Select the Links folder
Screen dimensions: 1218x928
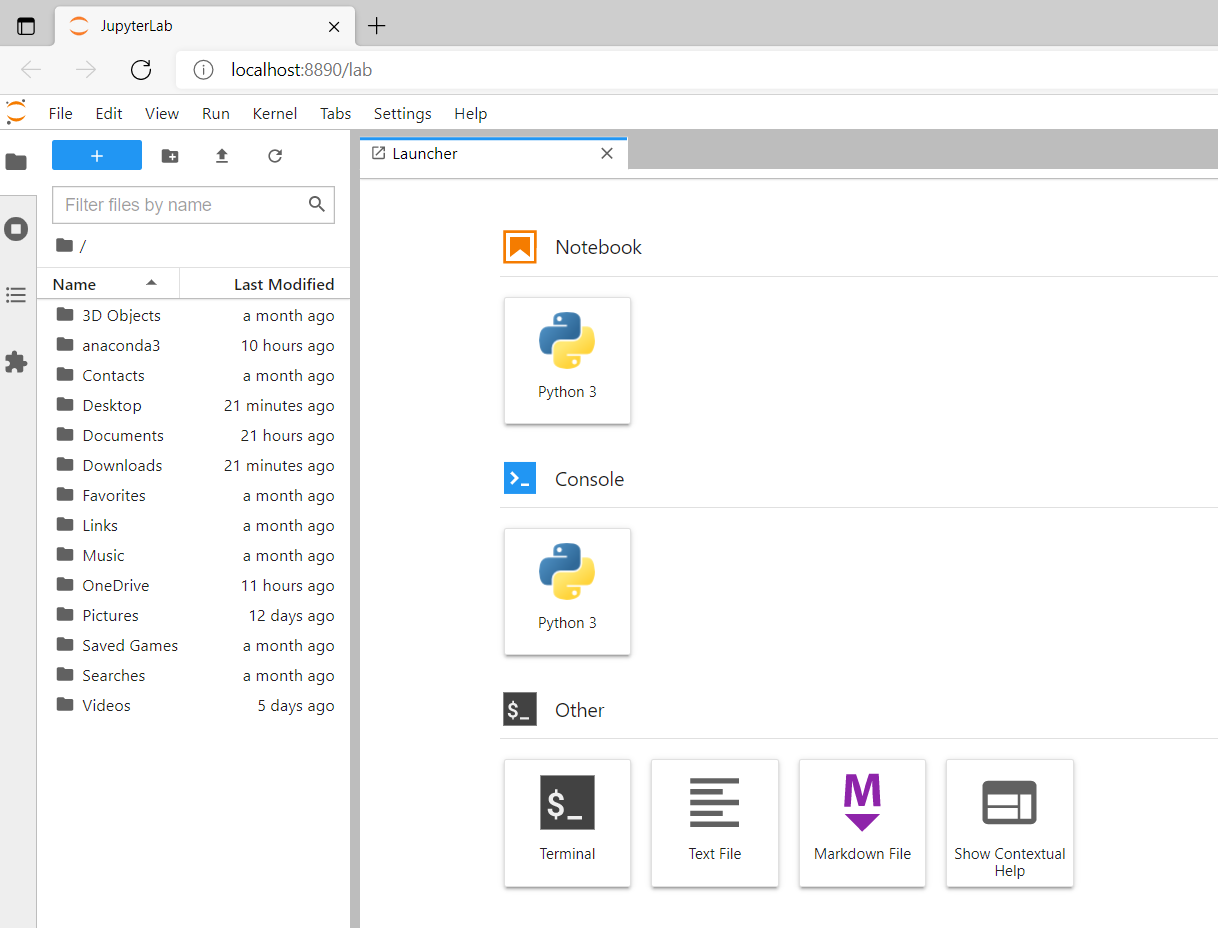(193, 525)
